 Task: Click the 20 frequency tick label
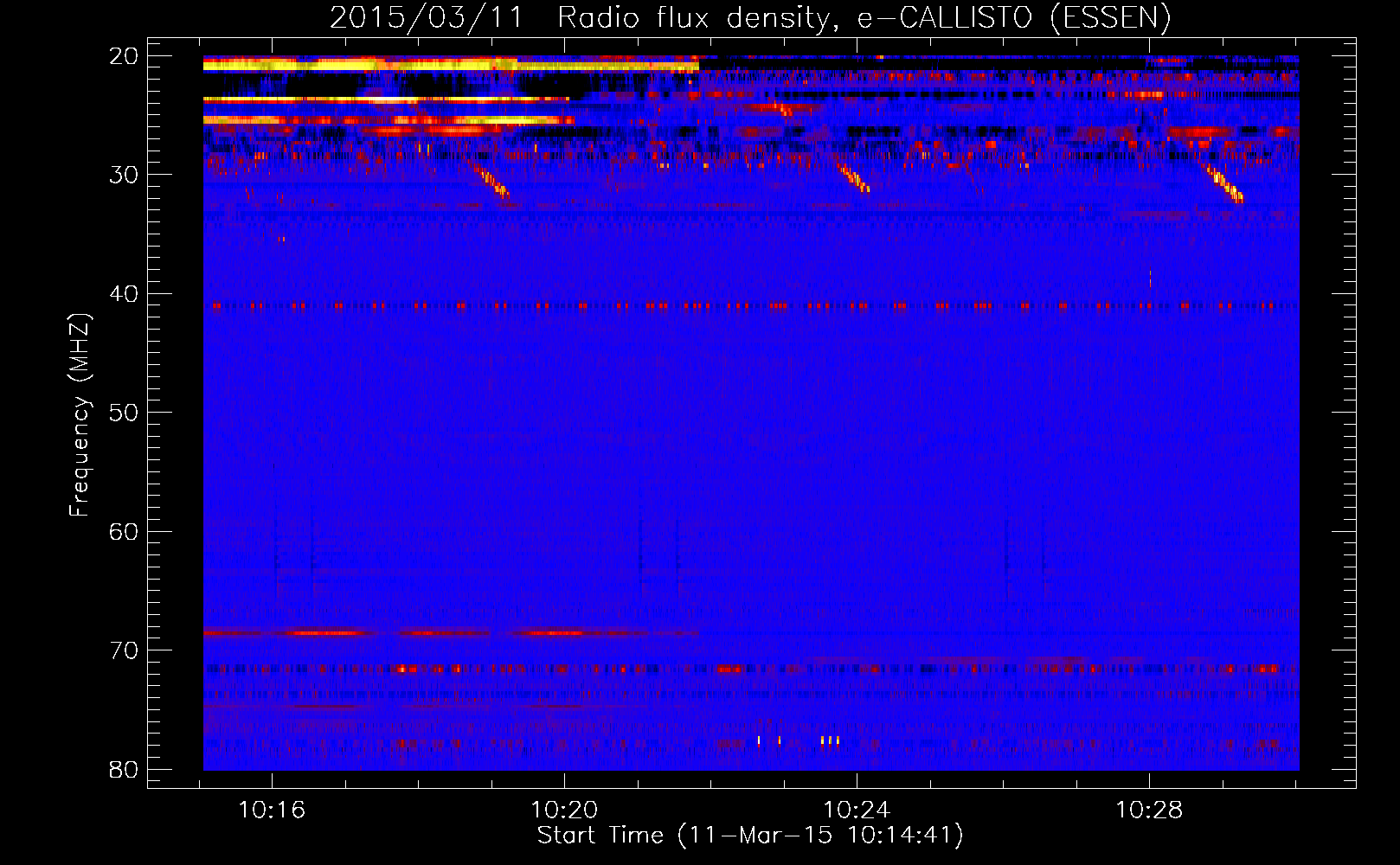pos(124,56)
